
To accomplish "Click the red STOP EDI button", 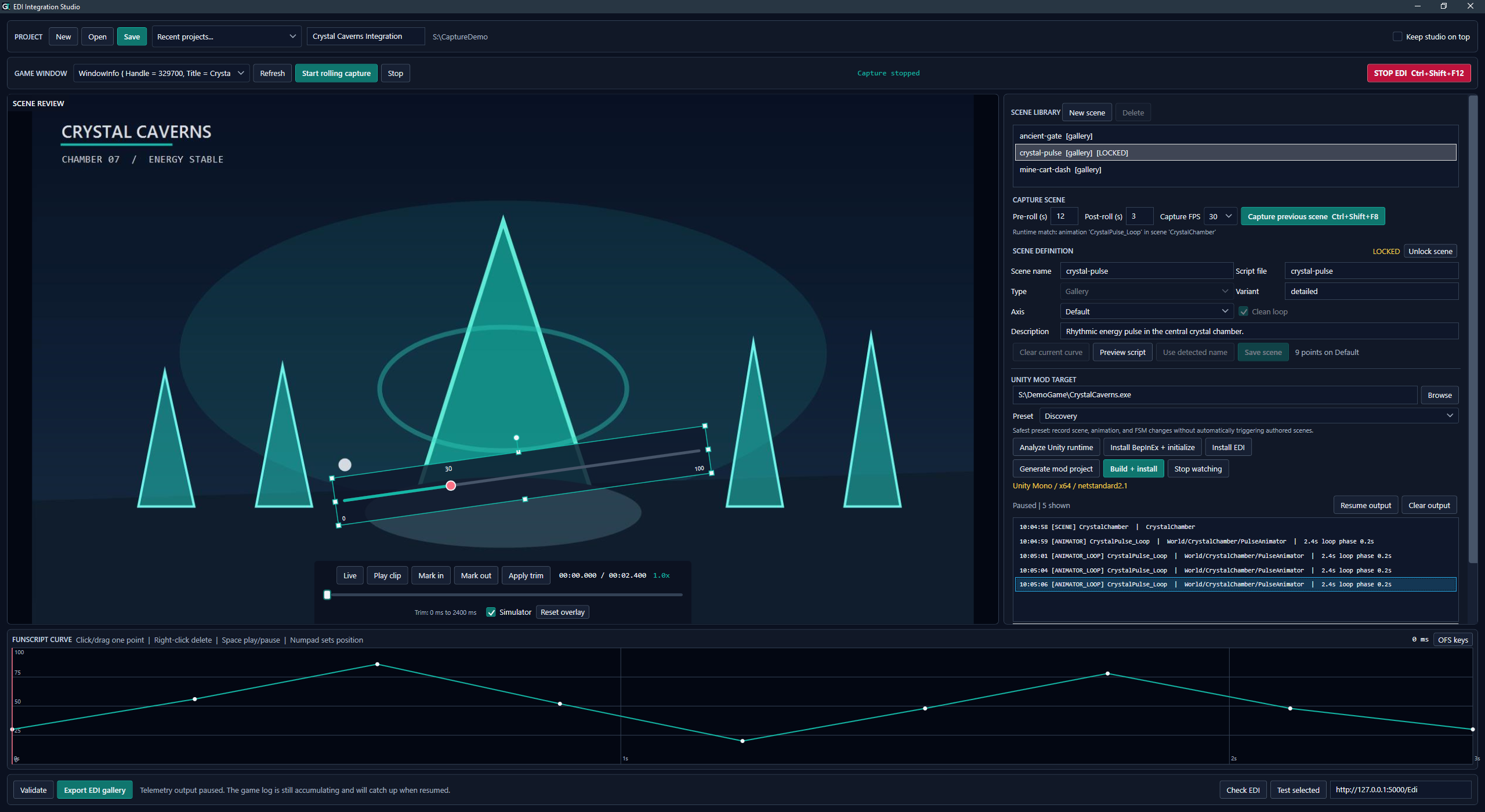I will [1419, 73].
